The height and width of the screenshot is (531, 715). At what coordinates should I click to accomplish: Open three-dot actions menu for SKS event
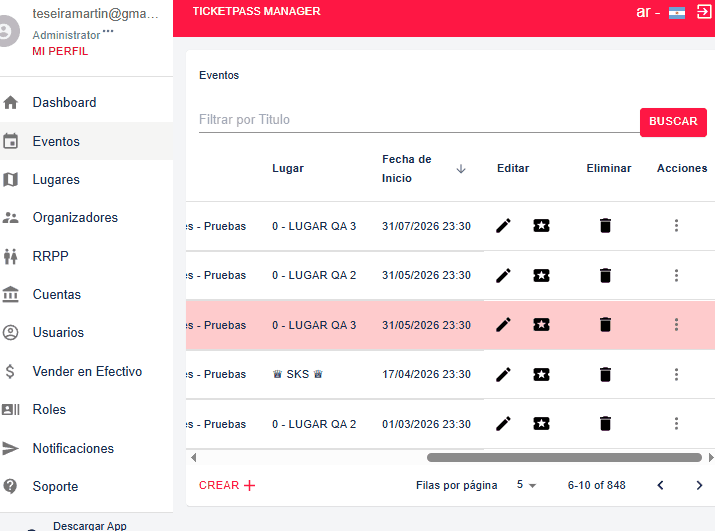[676, 374]
